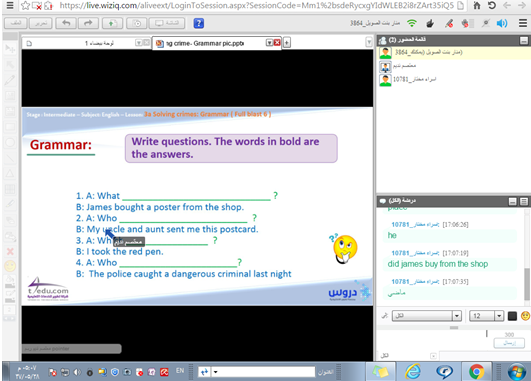Screen dimensions: 531x381
Task: Click the redo arrow in the toolbar
Action: [x=88, y=23]
